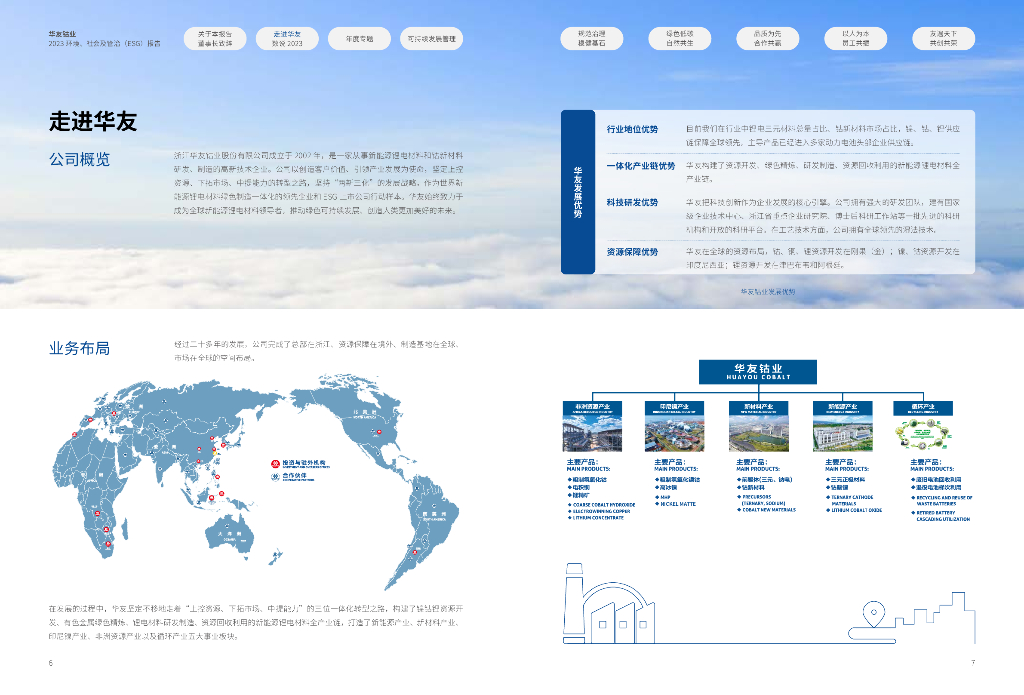Click the 印尼镍产业 aerial photo
The image size is (1024, 695).
[x=675, y=433]
